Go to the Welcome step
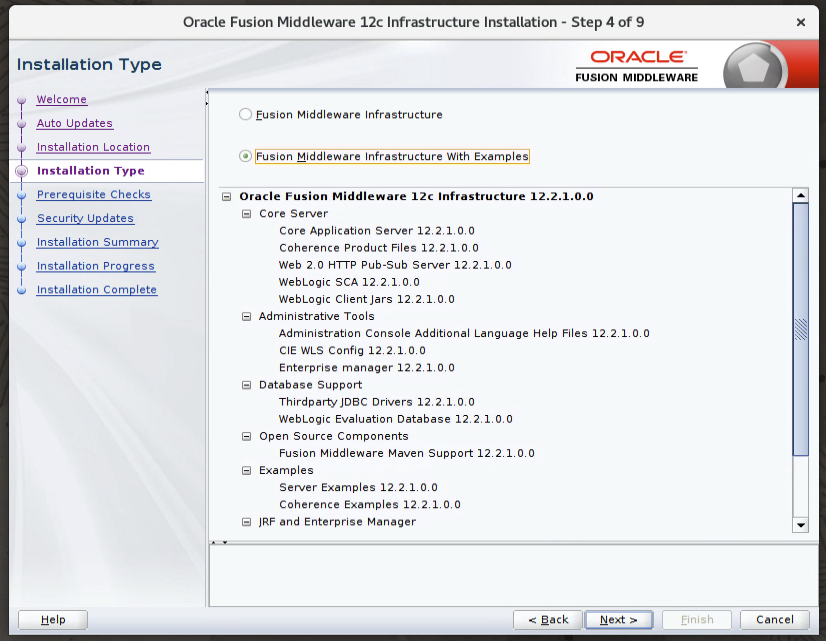 pos(62,99)
